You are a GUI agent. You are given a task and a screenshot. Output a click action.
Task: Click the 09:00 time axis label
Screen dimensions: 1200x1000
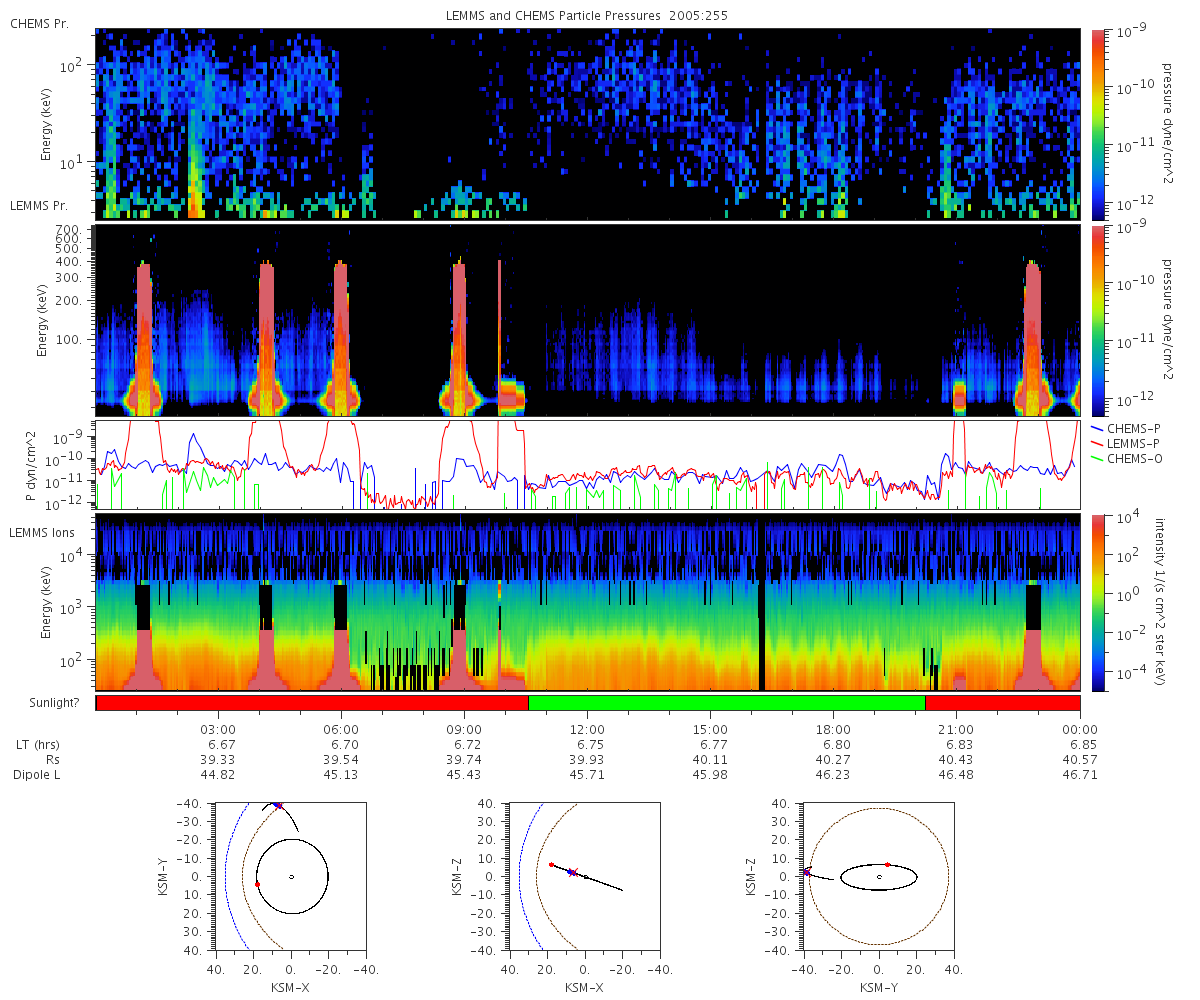tap(464, 730)
